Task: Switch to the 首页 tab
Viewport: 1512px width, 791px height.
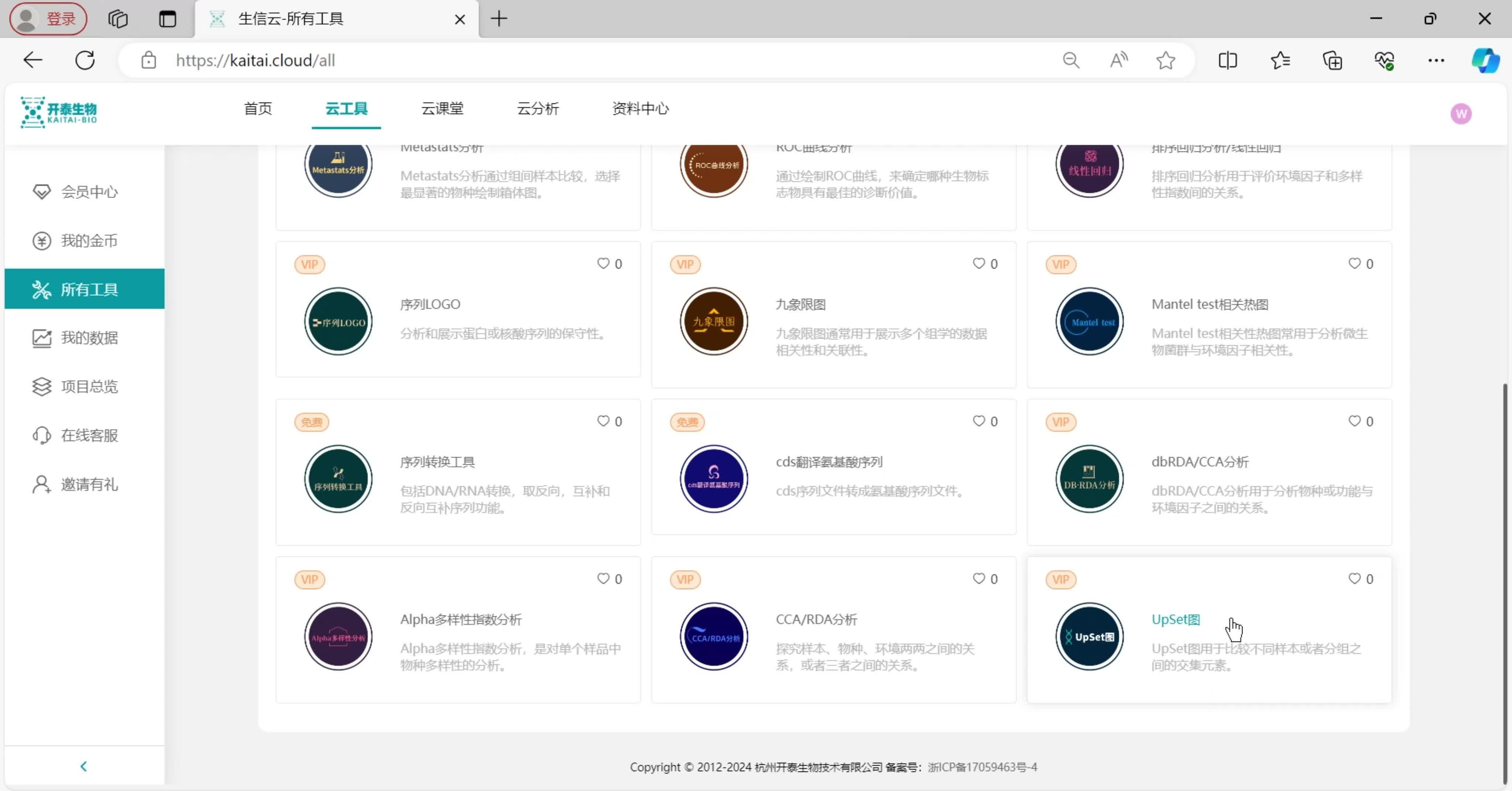Action: coord(258,109)
